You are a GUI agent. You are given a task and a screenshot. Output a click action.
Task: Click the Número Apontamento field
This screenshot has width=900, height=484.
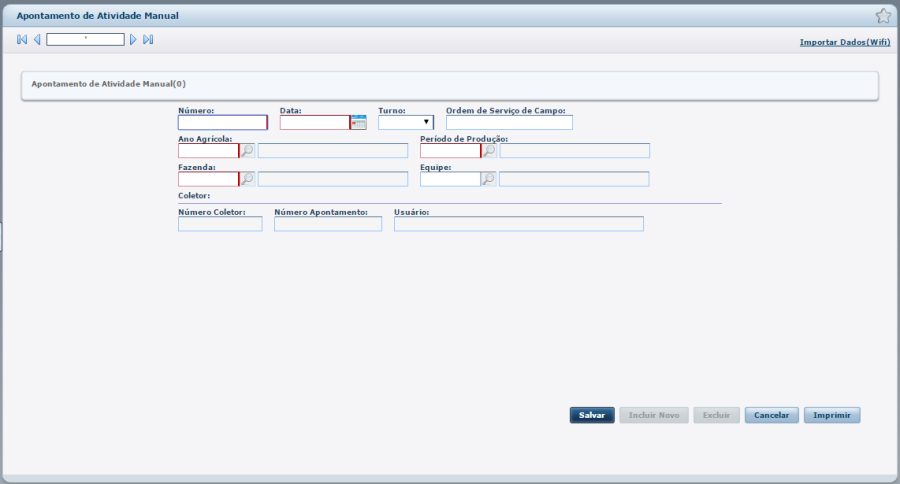click(328, 224)
